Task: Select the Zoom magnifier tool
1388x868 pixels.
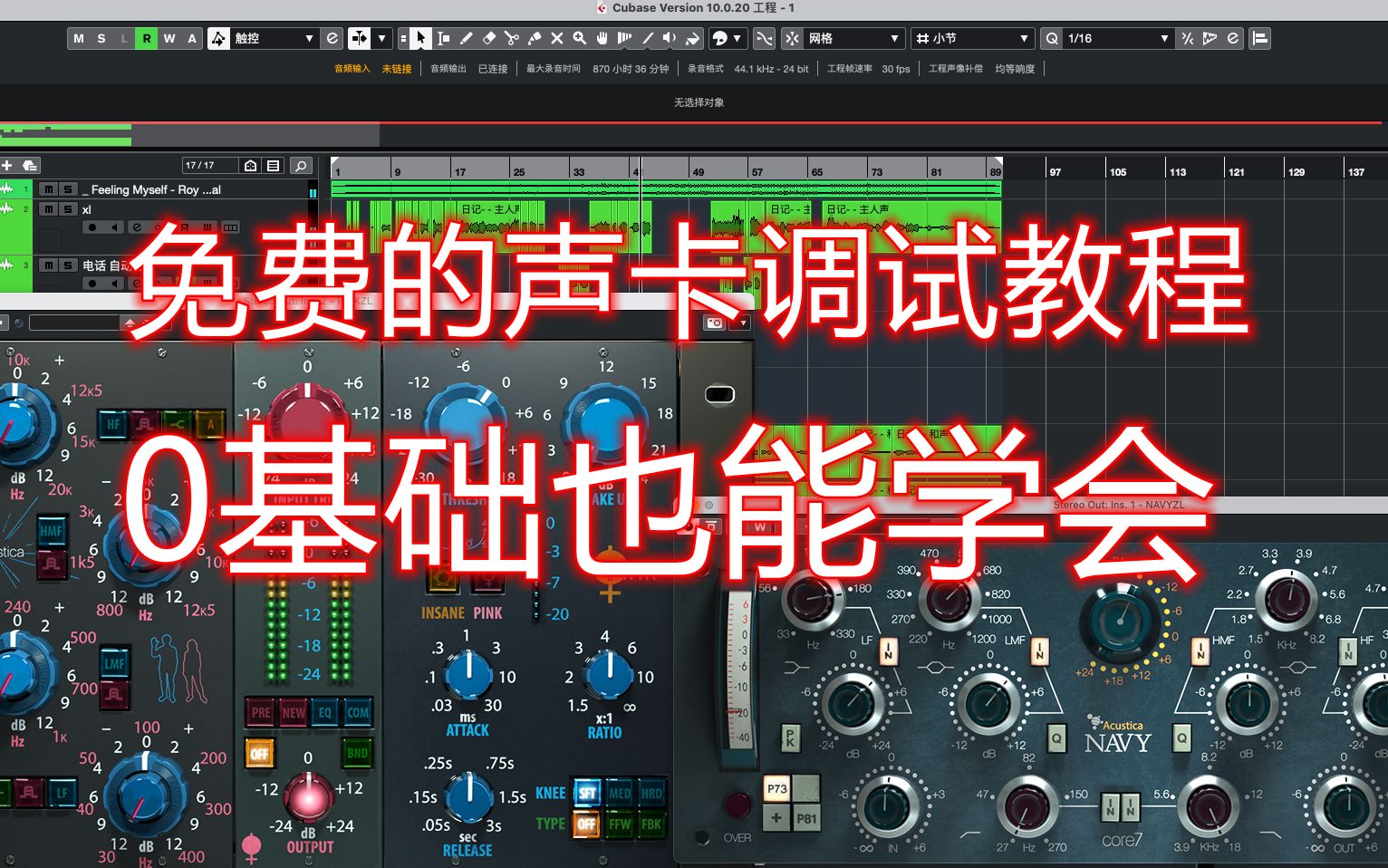Action: [579, 38]
